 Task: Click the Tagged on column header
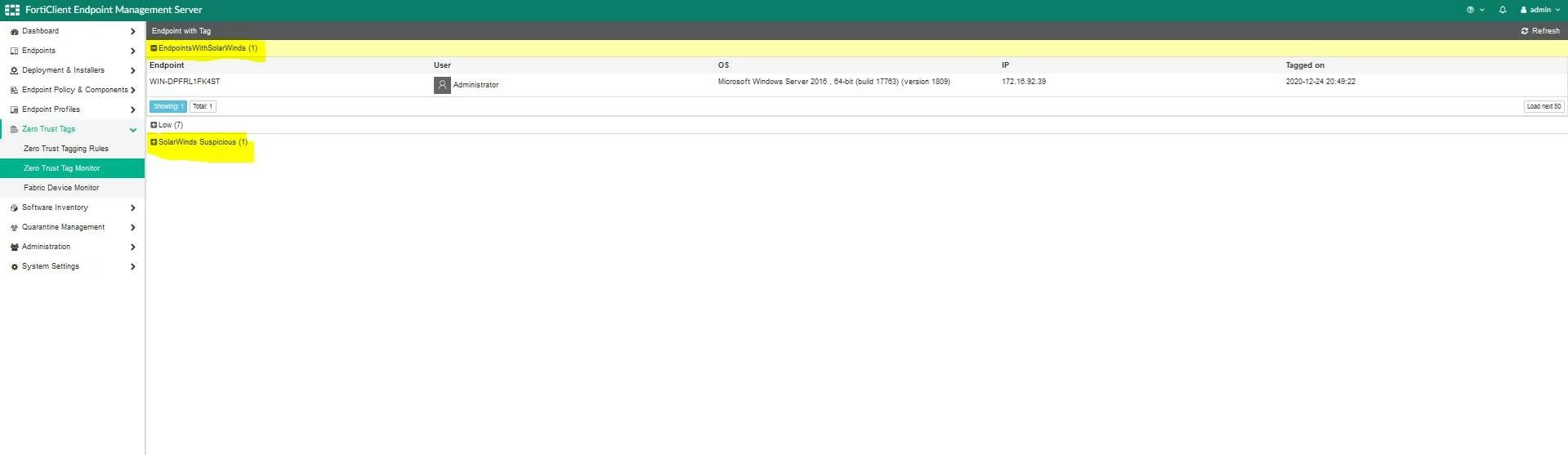tap(1305, 65)
